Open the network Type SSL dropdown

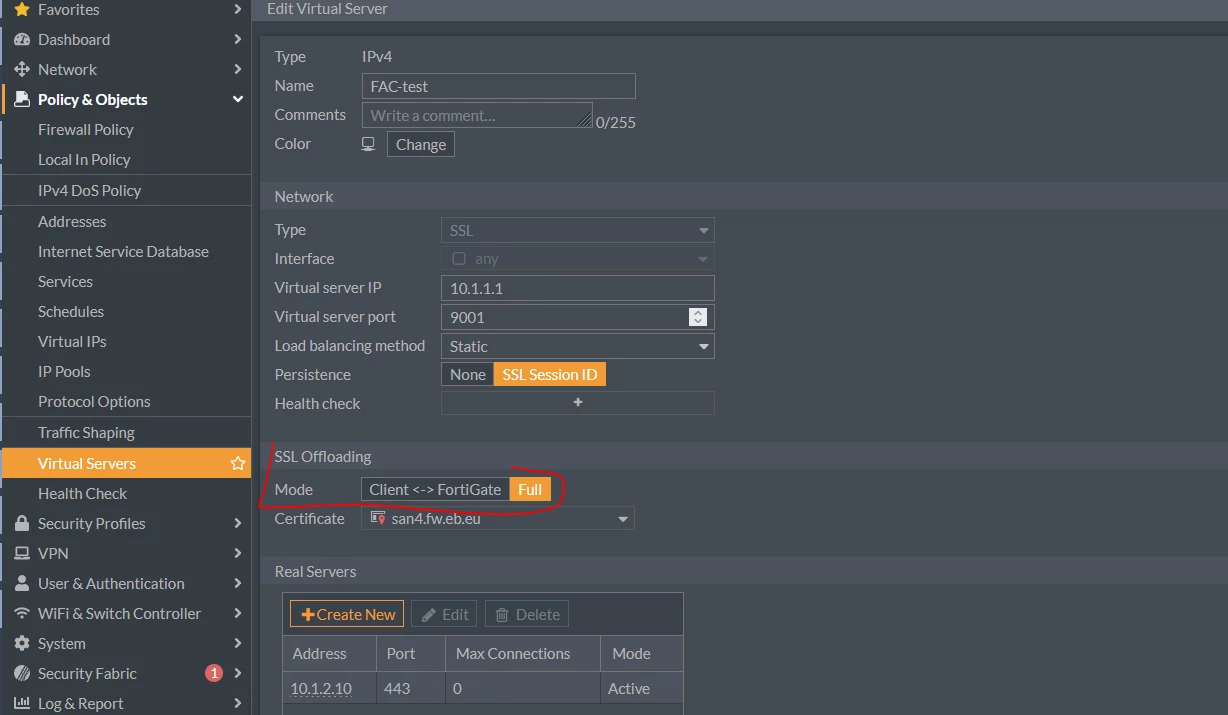pos(578,230)
